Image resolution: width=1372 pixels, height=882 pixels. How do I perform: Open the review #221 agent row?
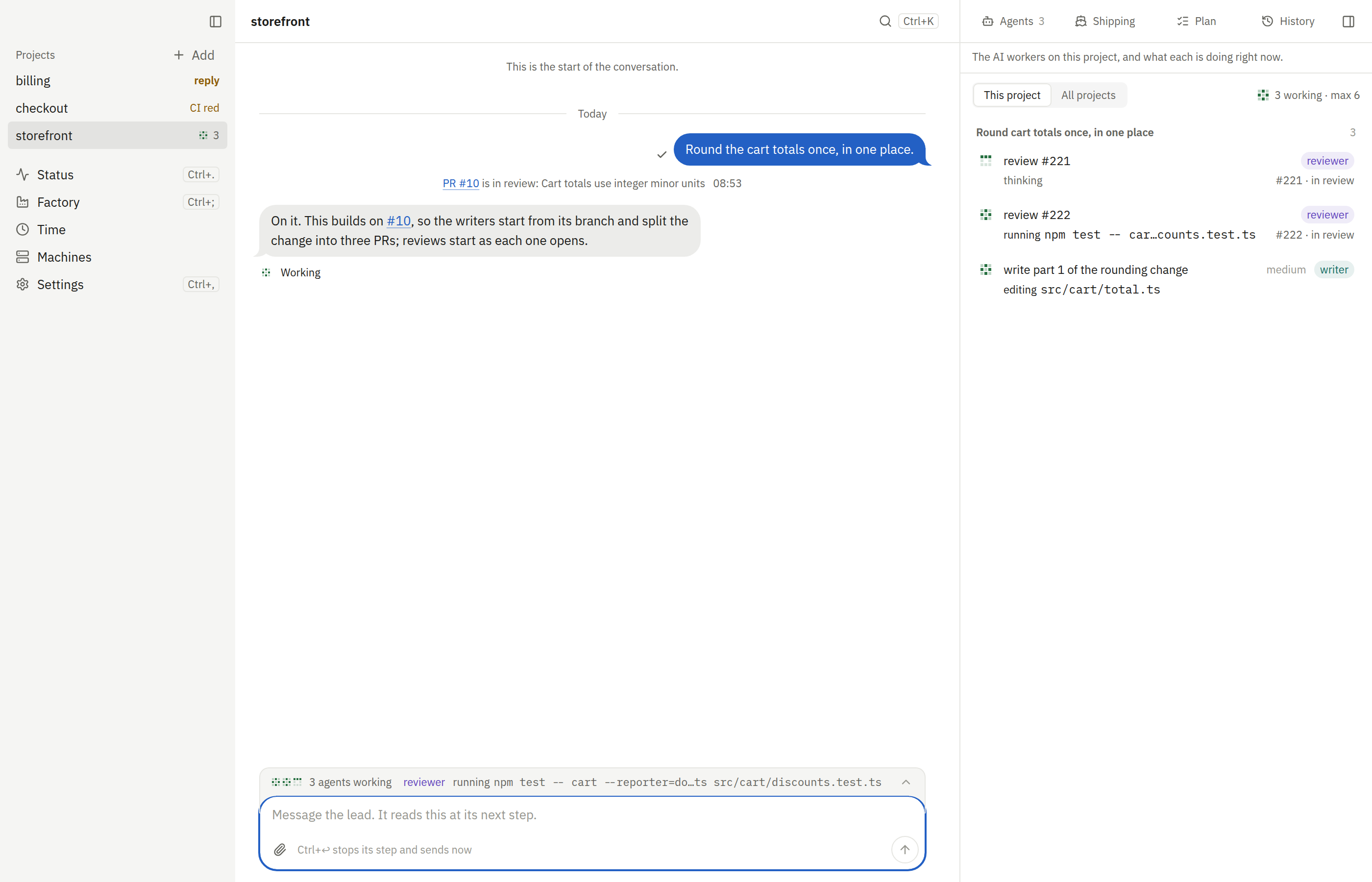[1167, 171]
